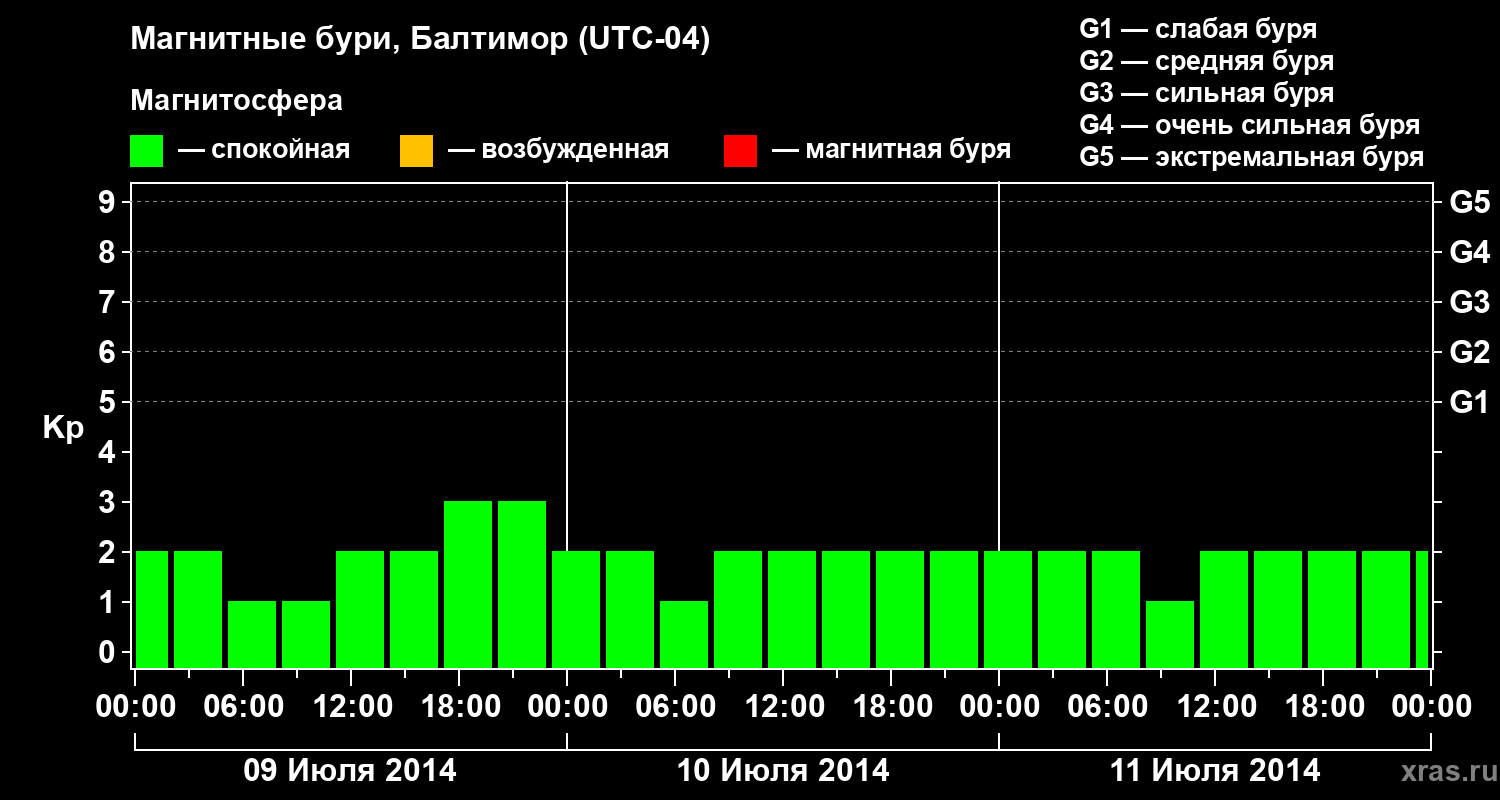Viewport: 1500px width, 800px height.
Task: Click the Kp 1 bar starting 09:00 on 11 July
Action: click(1170, 634)
